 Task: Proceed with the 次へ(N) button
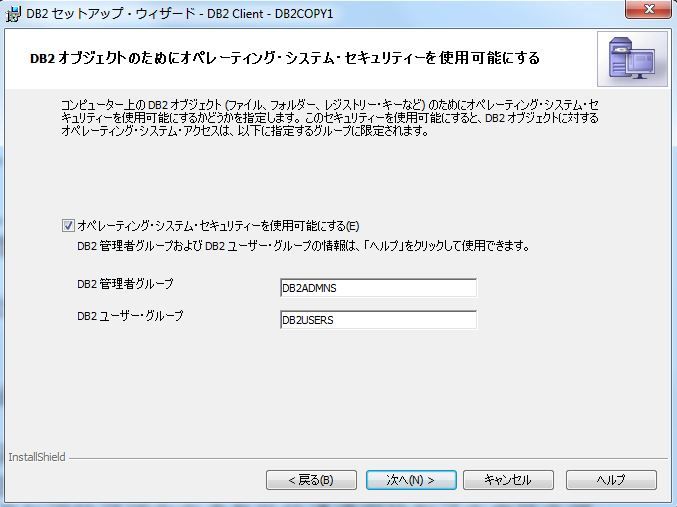tap(411, 480)
